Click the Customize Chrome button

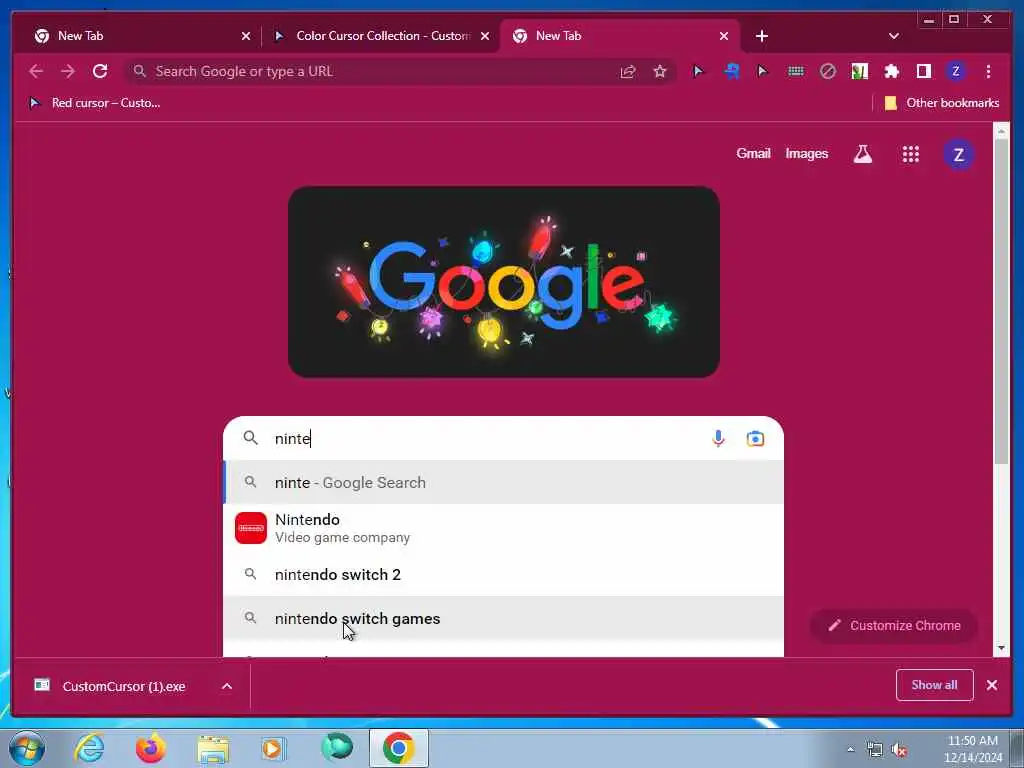[894, 626]
